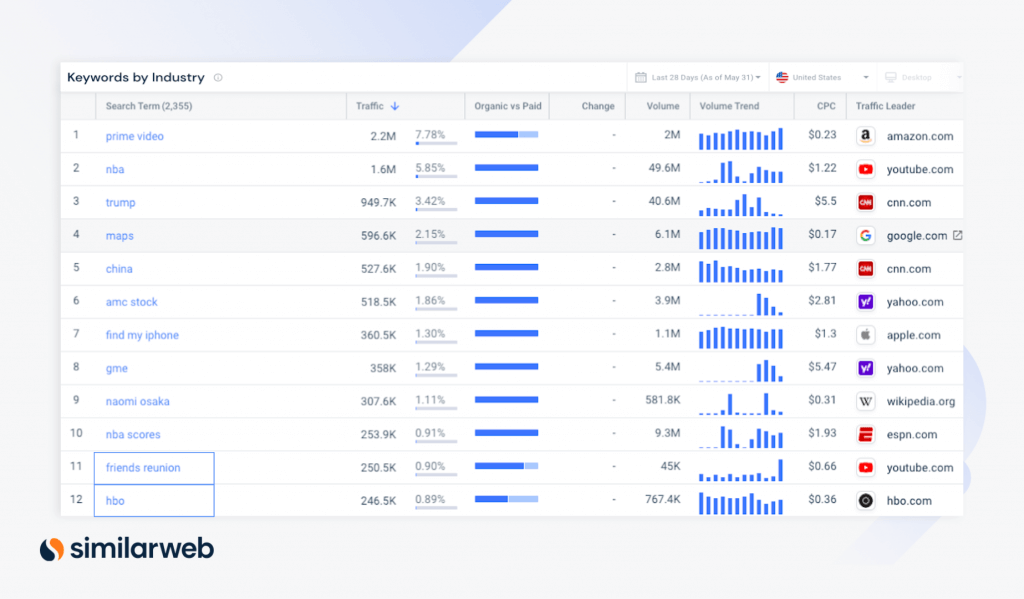Click the Apple icon for find my iphone
Image resolution: width=1024 pixels, height=599 pixels.
point(865,335)
